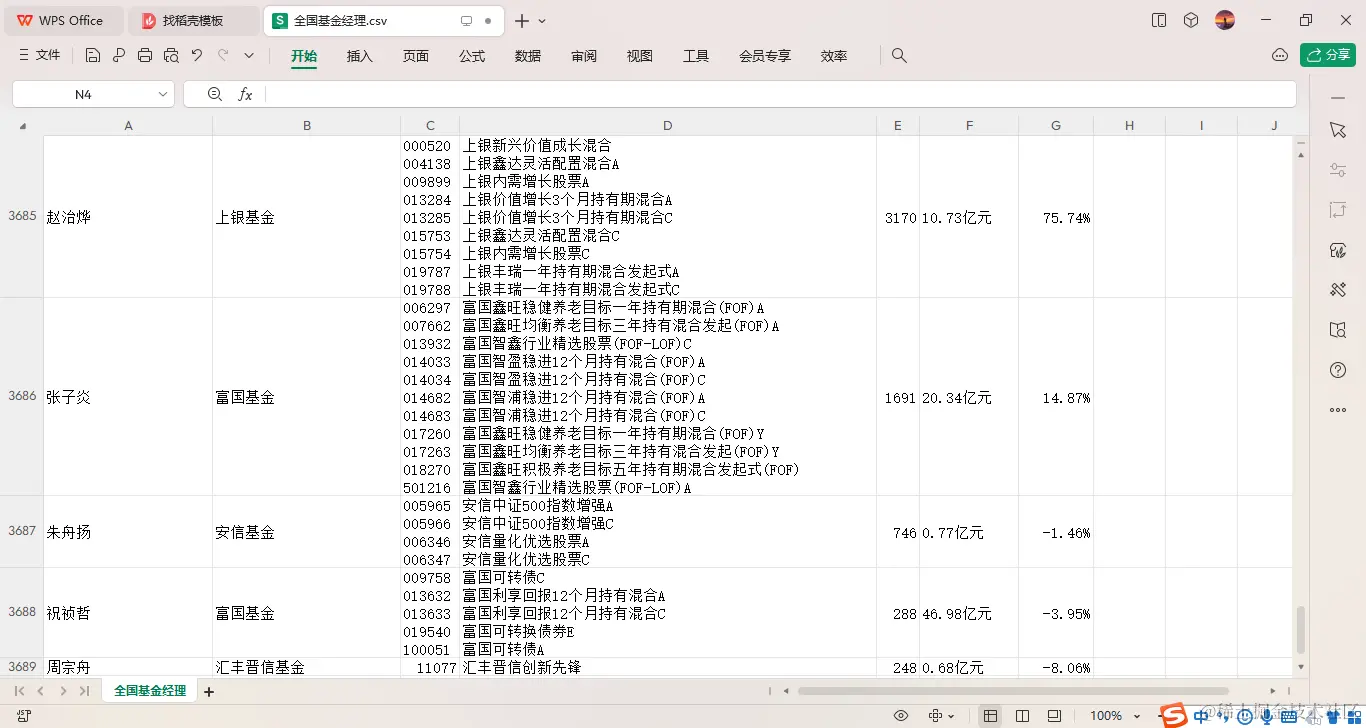Select cell with 汇丰晋信基金

[307, 667]
